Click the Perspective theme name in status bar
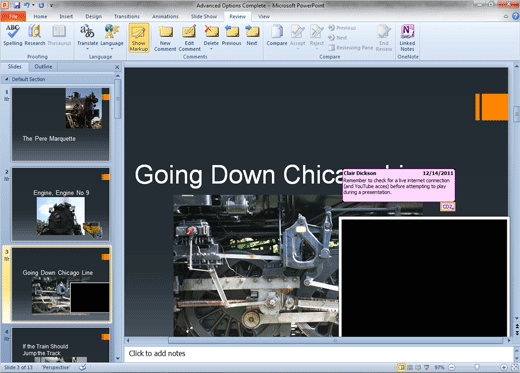The image size is (520, 373). [x=56, y=367]
